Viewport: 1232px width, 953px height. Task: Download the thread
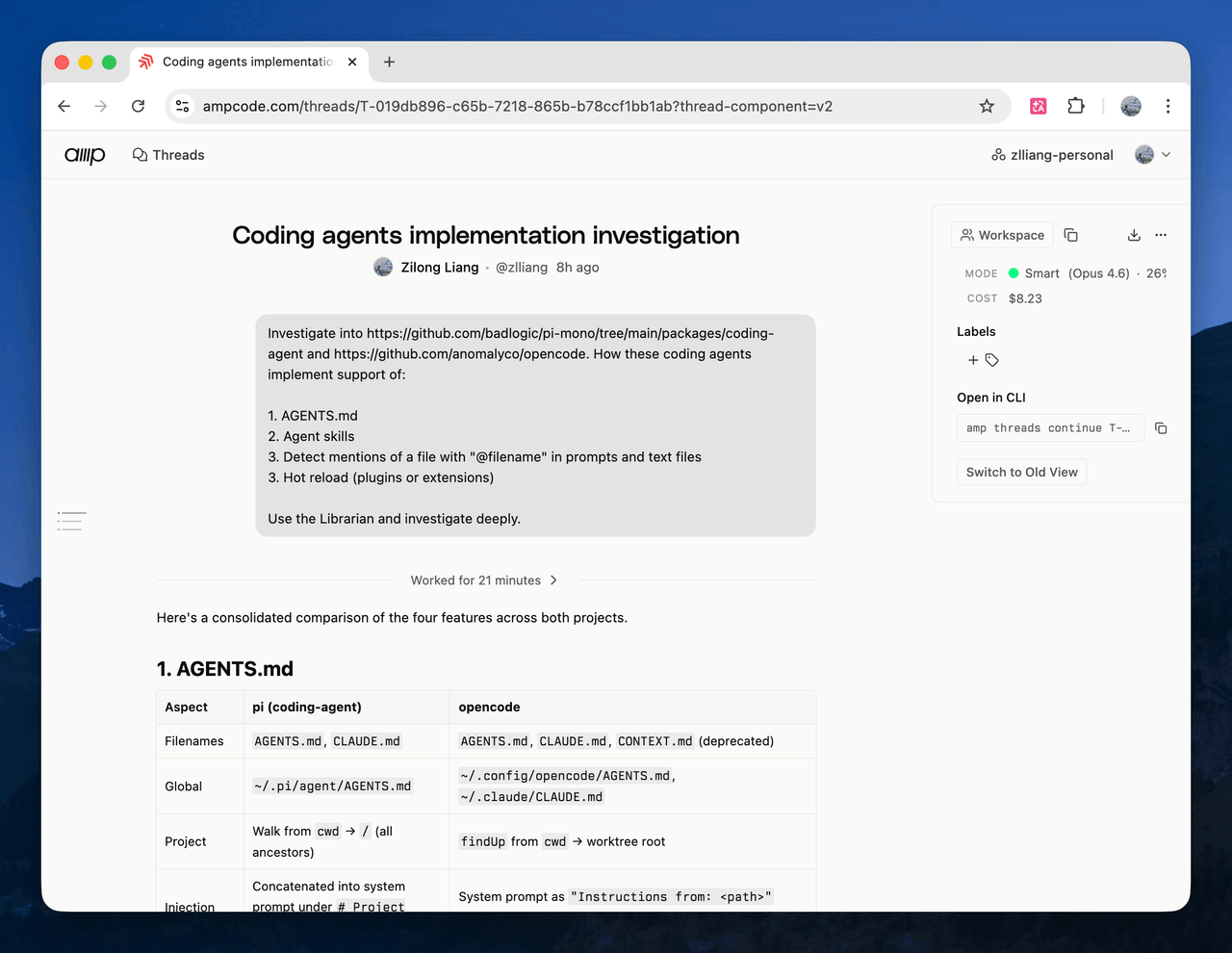coord(1134,235)
